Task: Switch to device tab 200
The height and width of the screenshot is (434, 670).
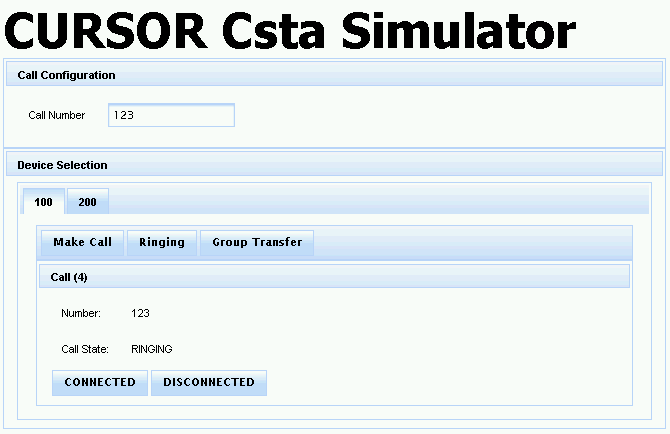Action: [88, 202]
